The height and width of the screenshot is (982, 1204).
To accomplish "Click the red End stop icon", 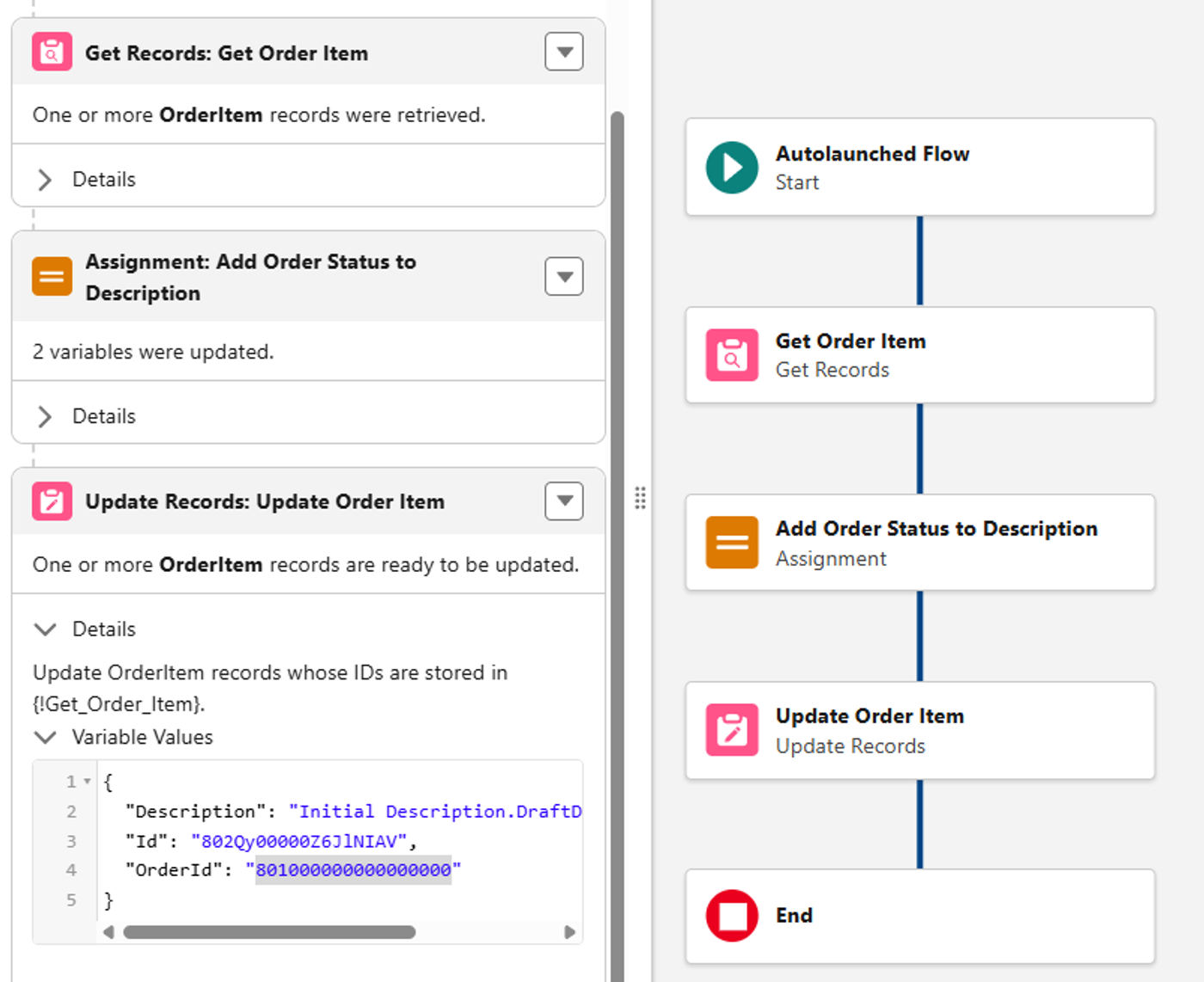I will click(732, 916).
